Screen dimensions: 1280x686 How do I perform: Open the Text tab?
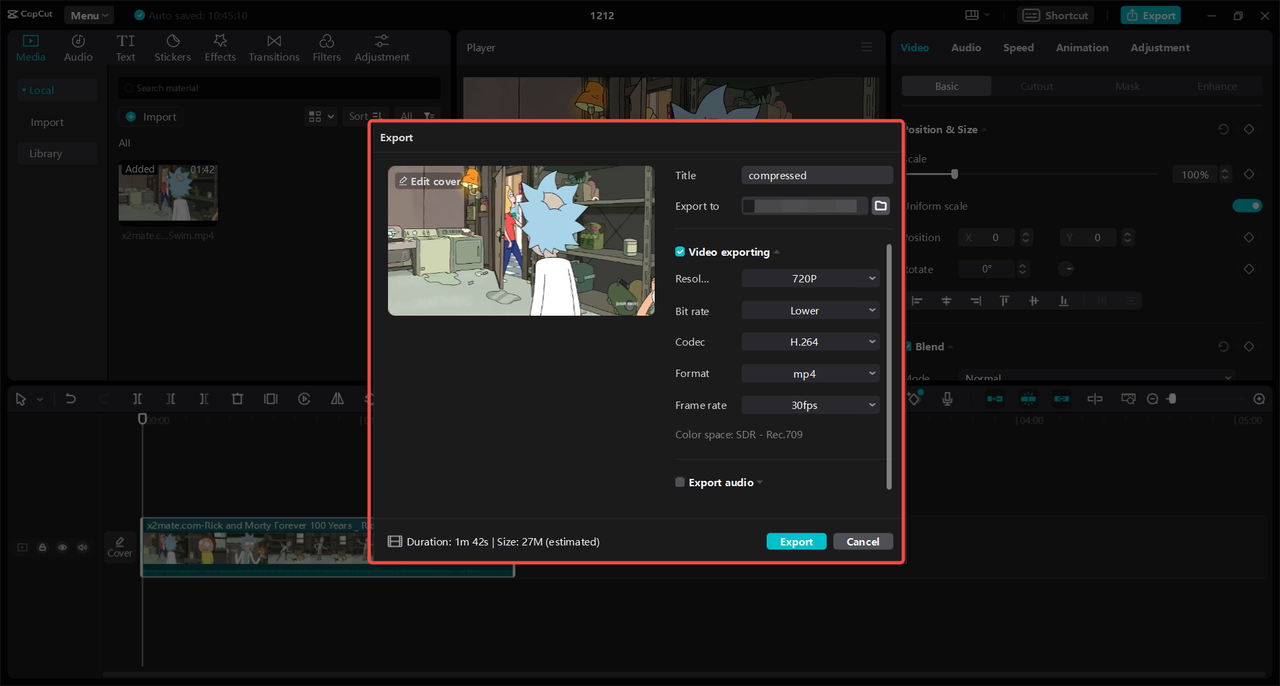click(x=125, y=48)
